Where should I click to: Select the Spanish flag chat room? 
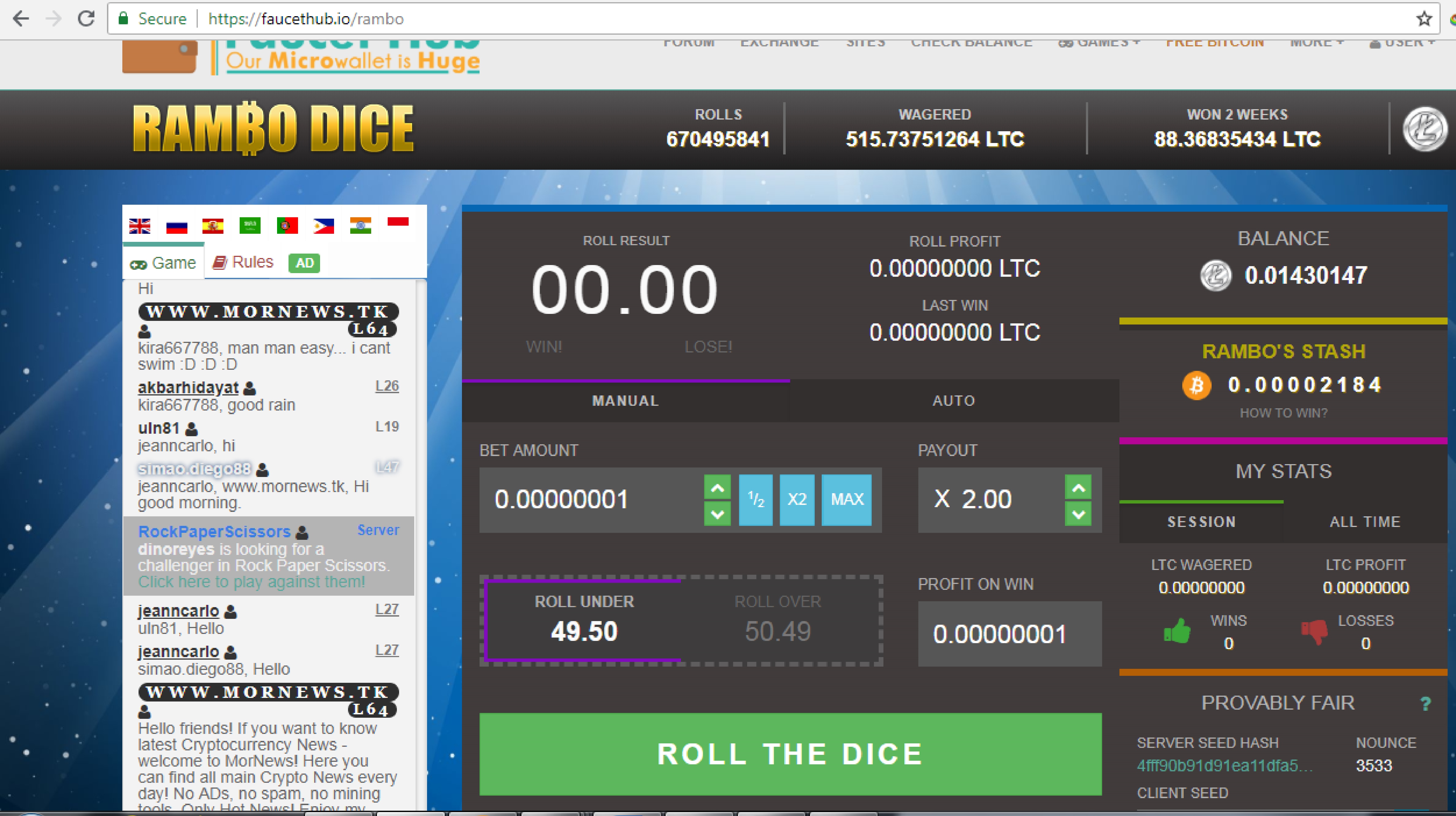pos(213,226)
